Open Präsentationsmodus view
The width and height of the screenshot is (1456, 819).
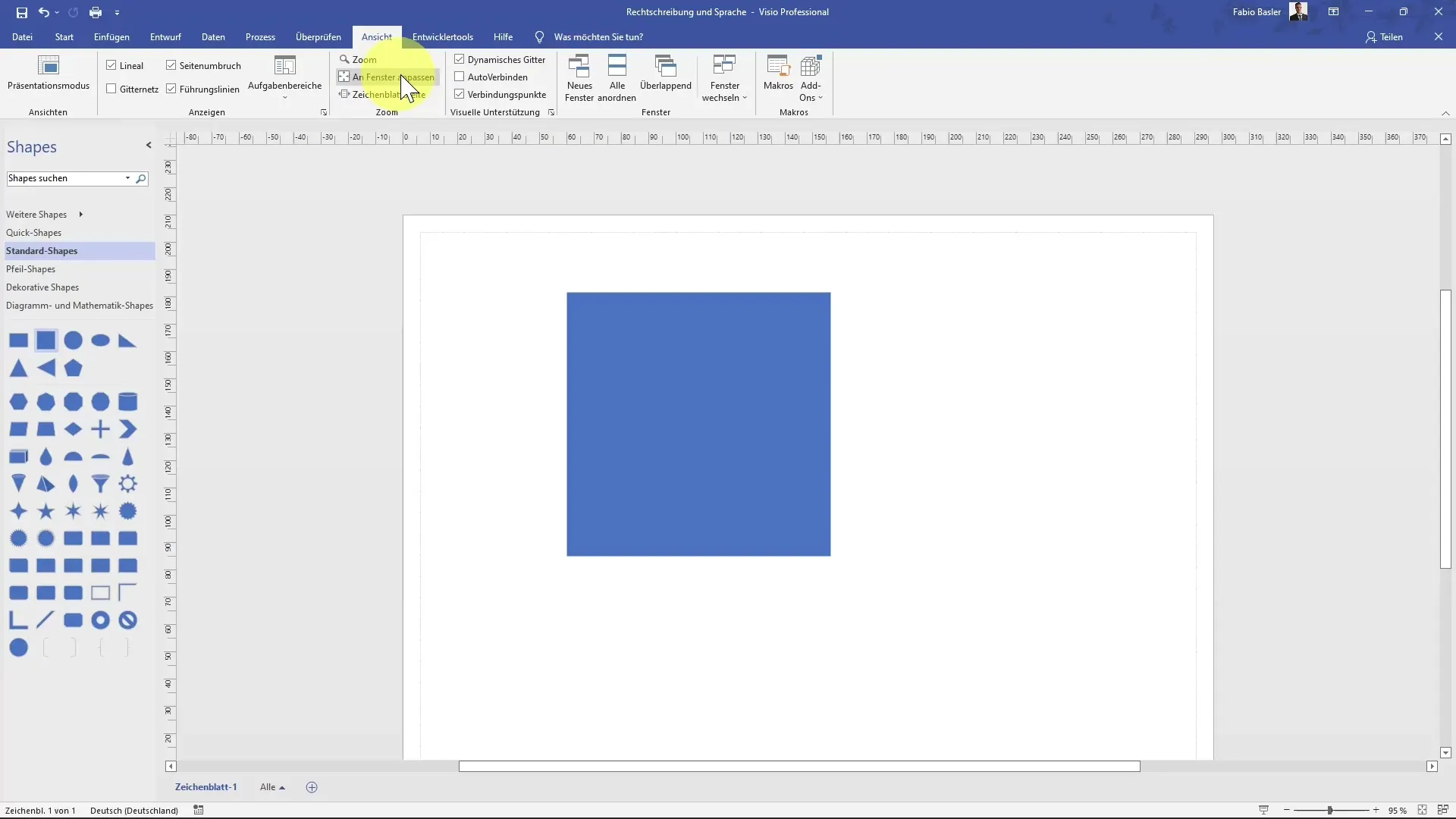pos(49,73)
